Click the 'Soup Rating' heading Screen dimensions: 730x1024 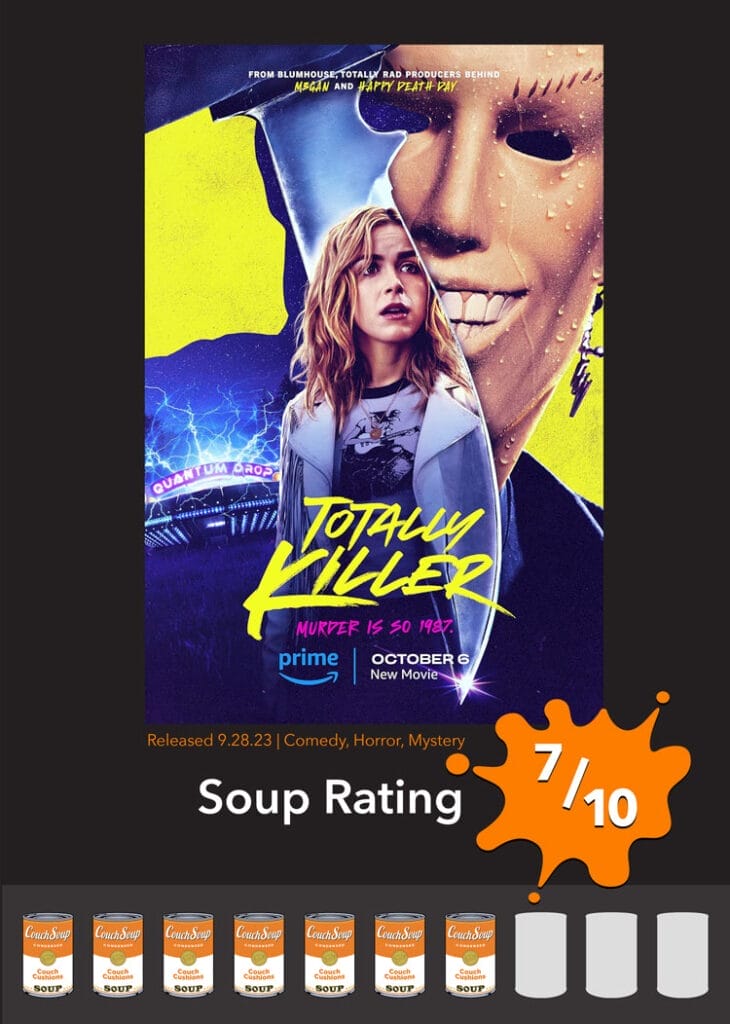[x=330, y=798]
